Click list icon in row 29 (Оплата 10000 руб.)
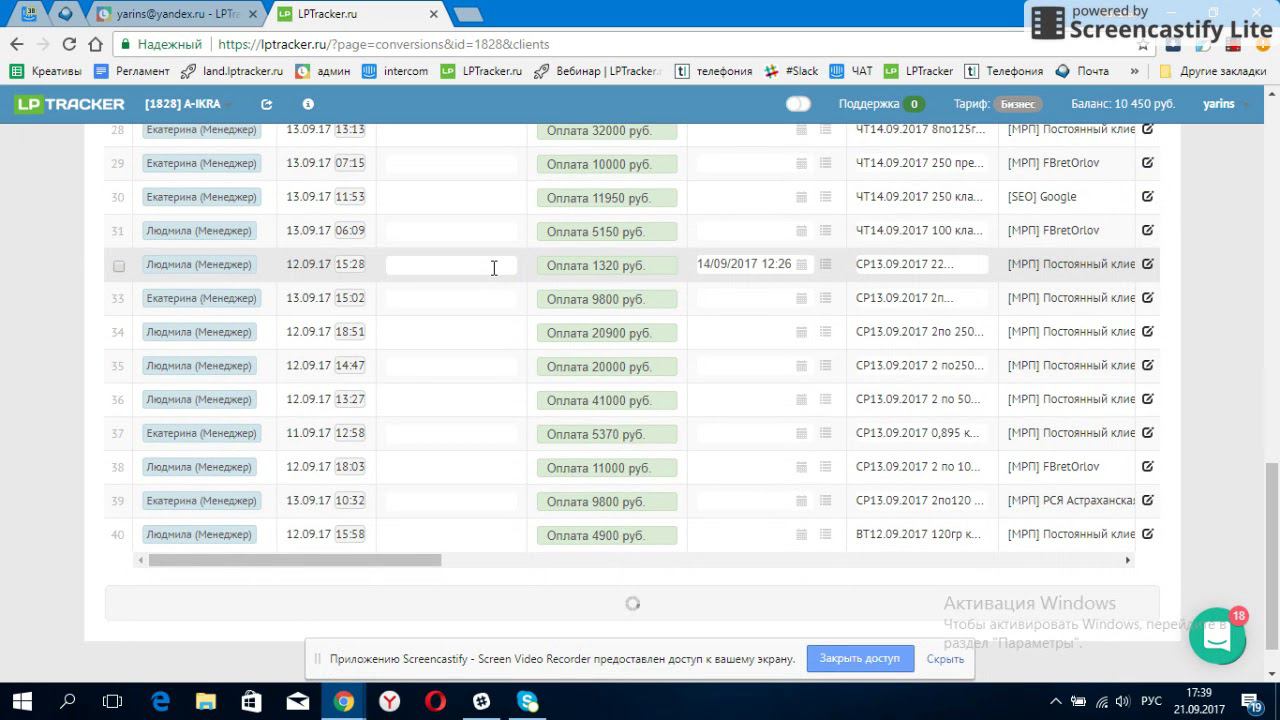1280x720 pixels. click(x=826, y=163)
